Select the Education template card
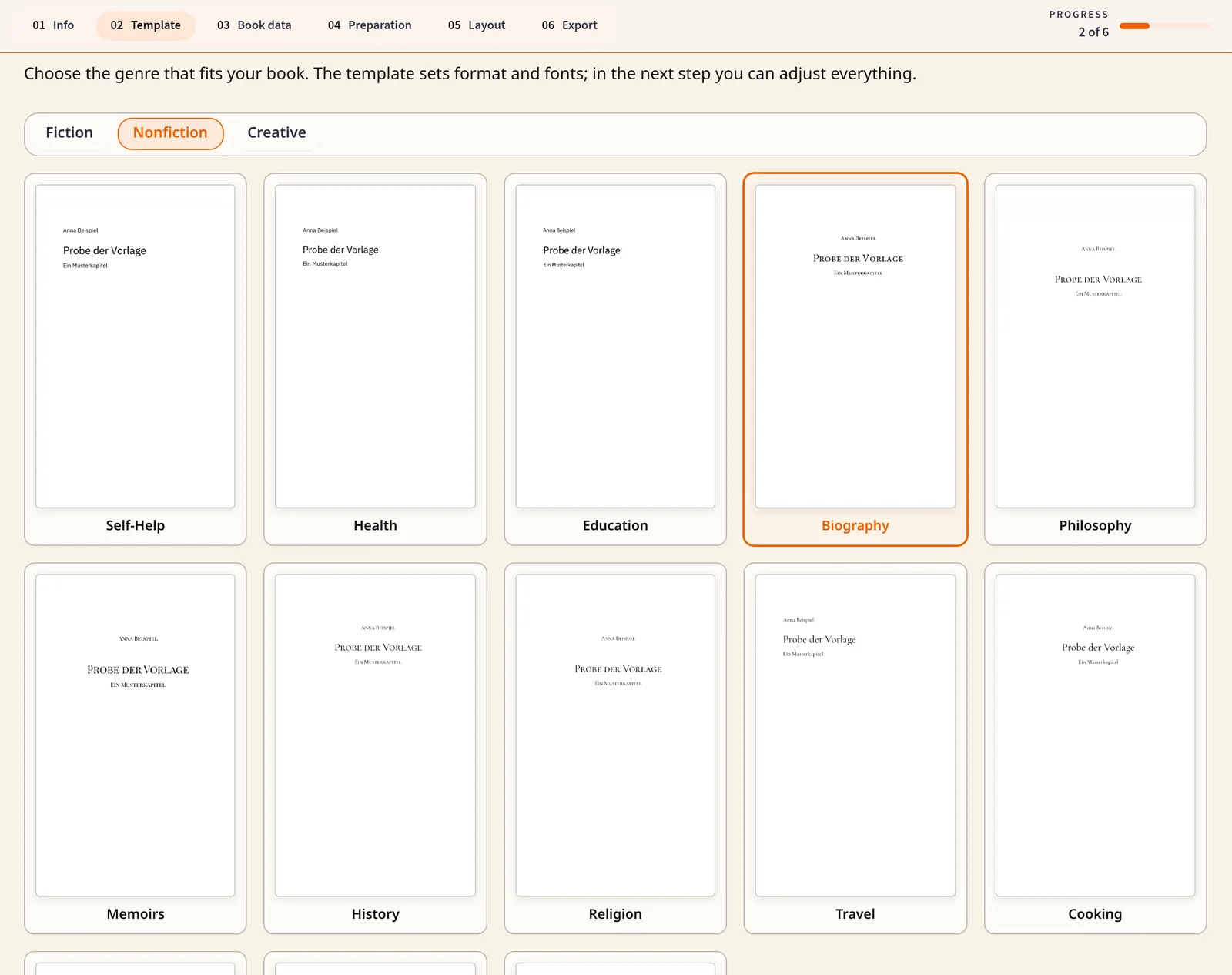The image size is (1232, 975). coord(615,360)
